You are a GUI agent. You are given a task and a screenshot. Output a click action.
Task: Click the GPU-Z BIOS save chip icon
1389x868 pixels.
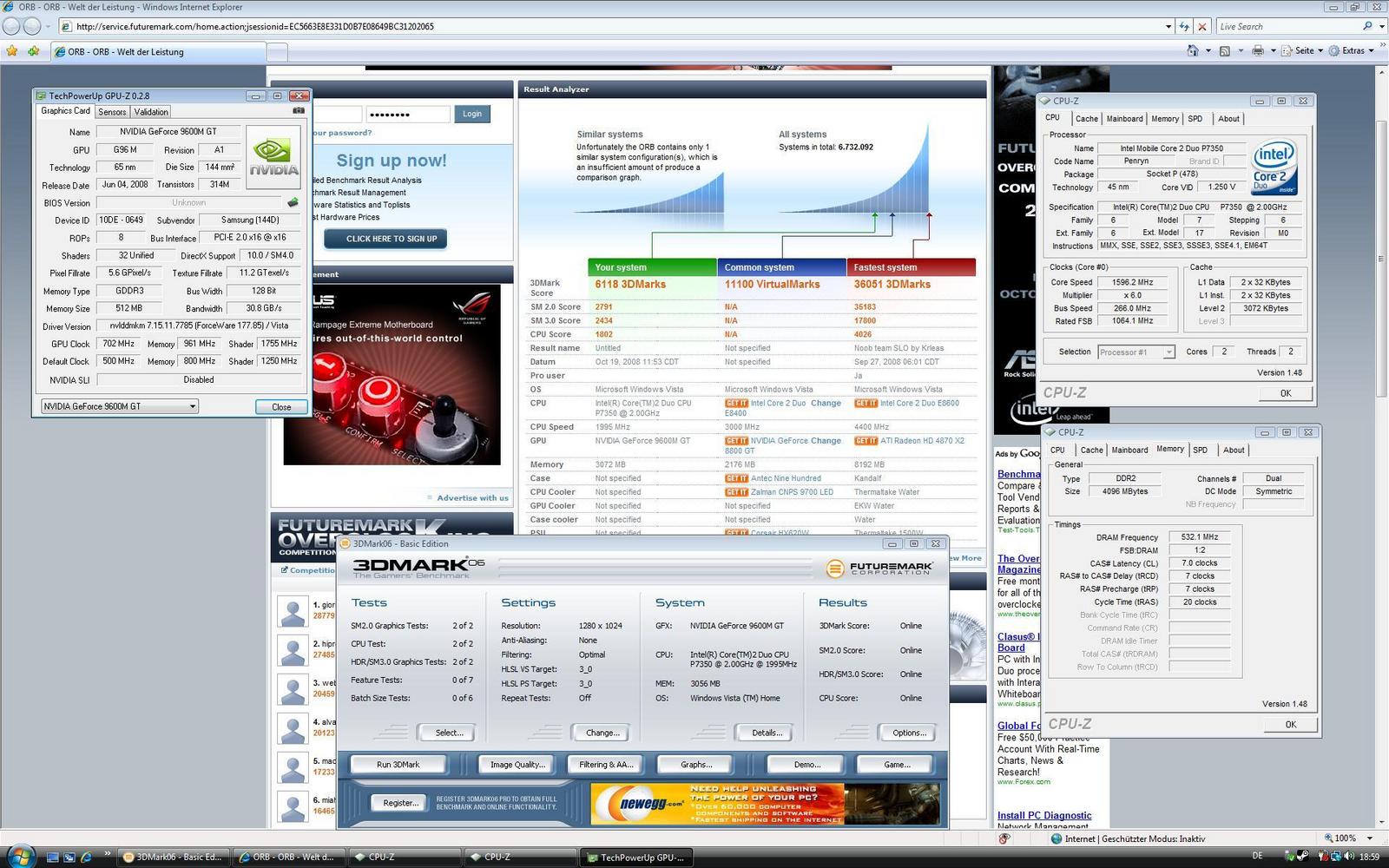tap(293, 202)
